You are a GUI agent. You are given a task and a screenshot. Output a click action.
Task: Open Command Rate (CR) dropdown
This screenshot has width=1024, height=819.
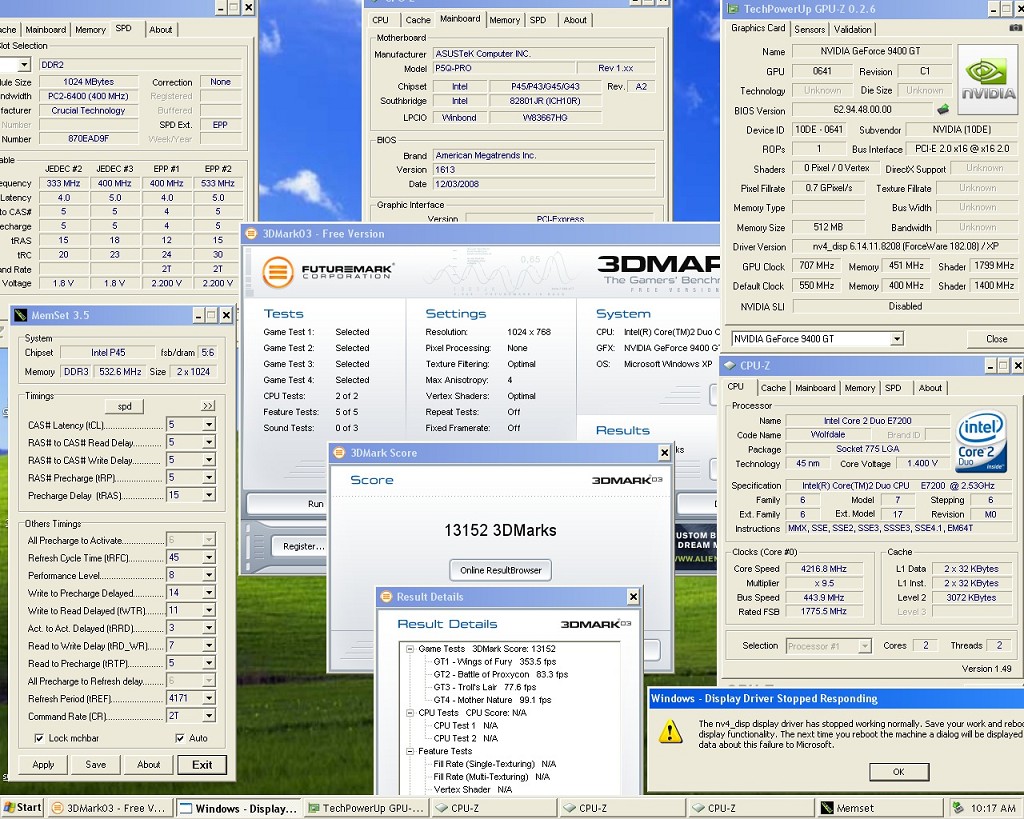tap(208, 716)
